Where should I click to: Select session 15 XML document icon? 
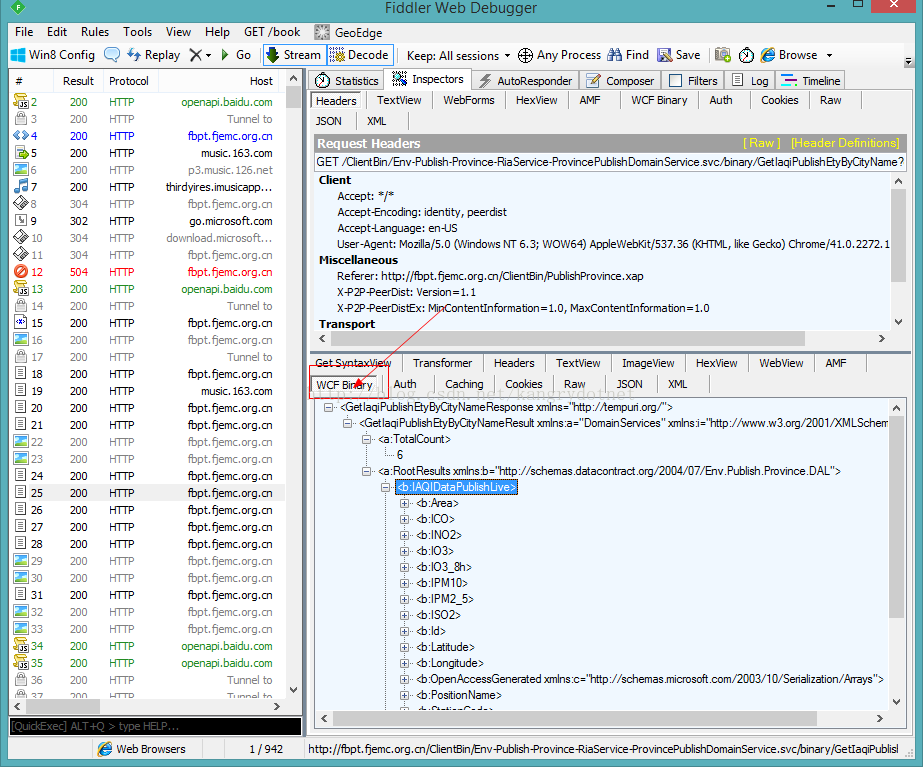pyautogui.click(x=21, y=323)
